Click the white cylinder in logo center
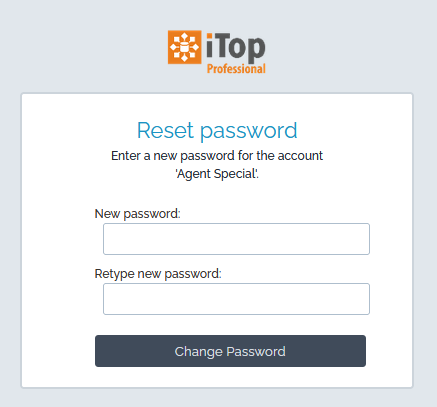 184,47
